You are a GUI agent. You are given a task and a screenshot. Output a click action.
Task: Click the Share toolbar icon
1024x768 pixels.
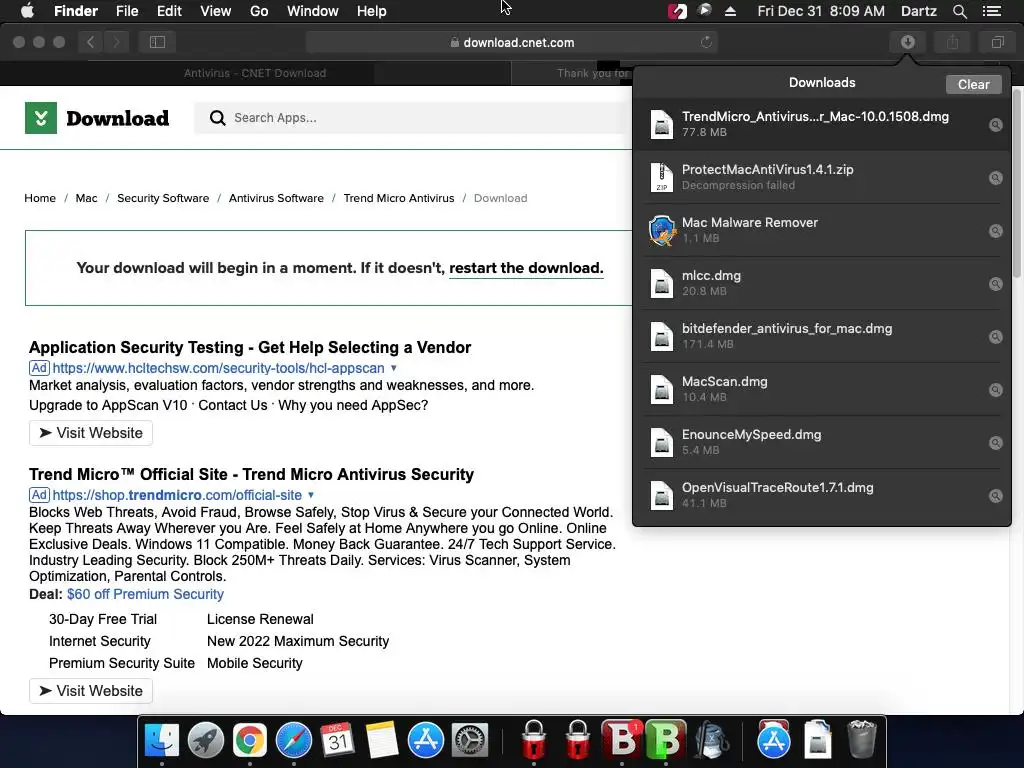(x=953, y=42)
